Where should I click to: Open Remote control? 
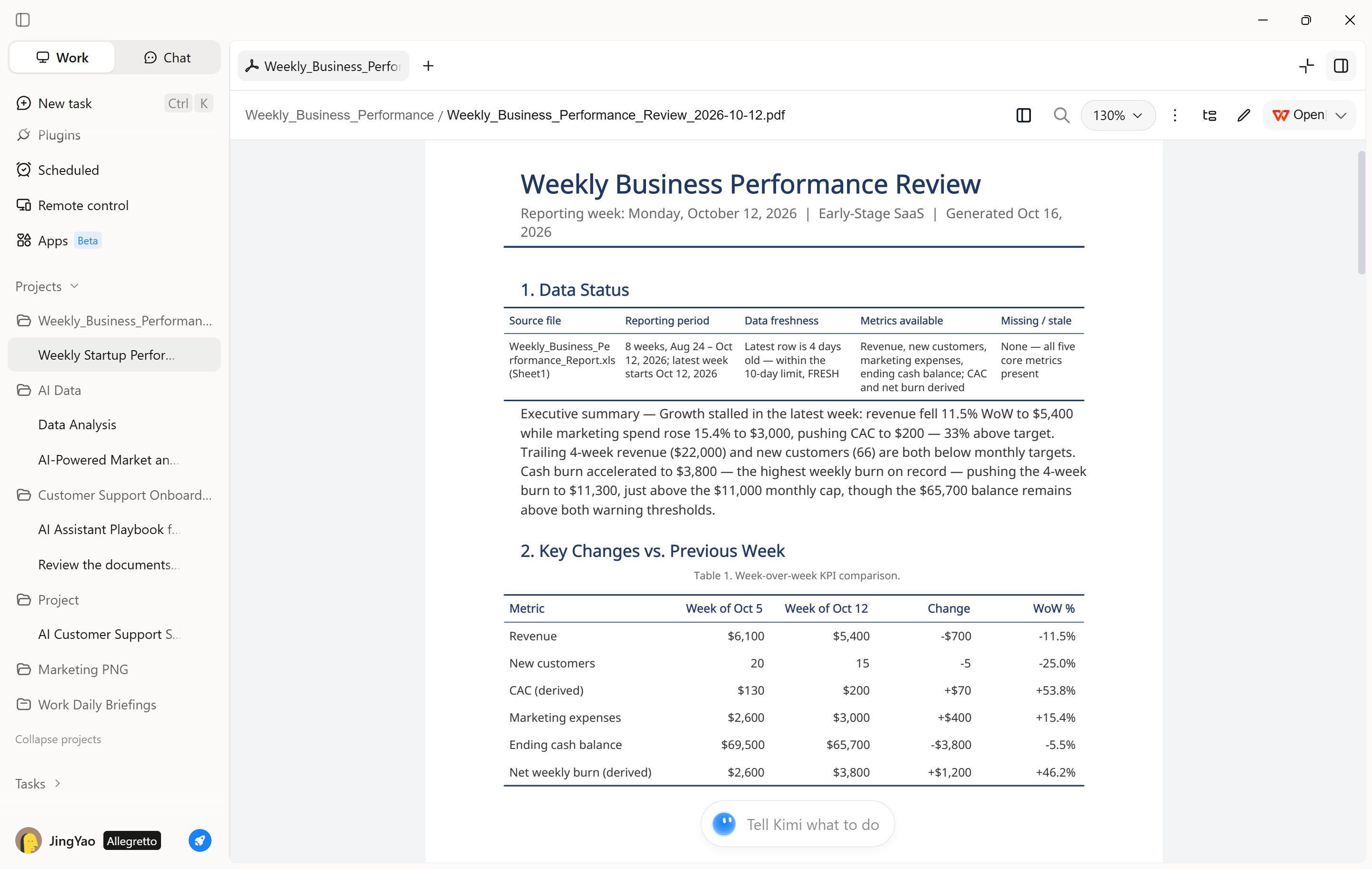coord(114,205)
